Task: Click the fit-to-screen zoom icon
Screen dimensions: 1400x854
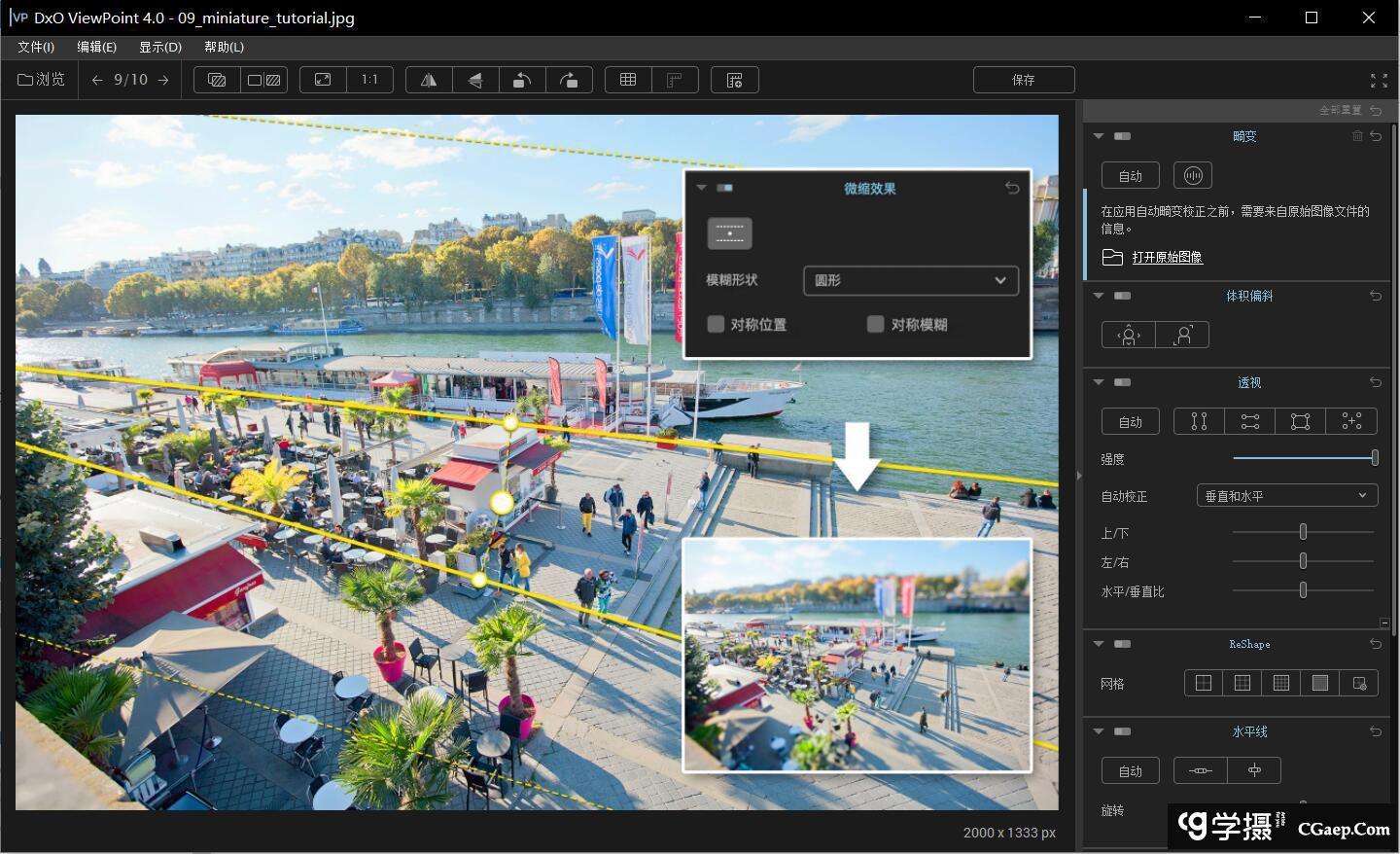Action: pos(323,80)
